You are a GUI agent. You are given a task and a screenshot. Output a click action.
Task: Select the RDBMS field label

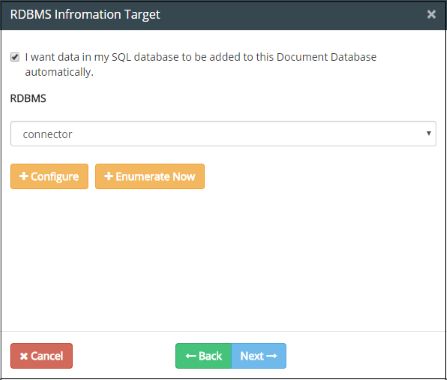click(x=28, y=98)
